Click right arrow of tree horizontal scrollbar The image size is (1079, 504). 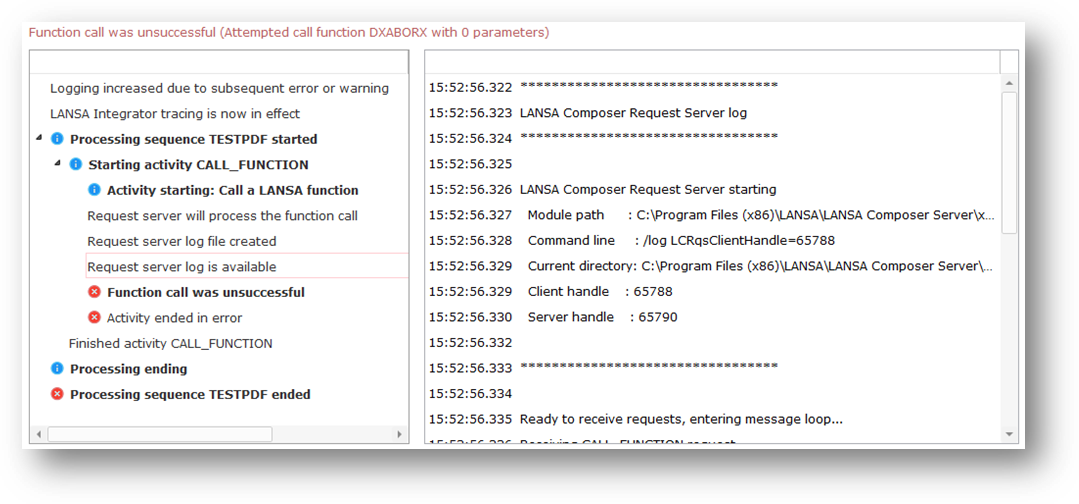coord(399,434)
